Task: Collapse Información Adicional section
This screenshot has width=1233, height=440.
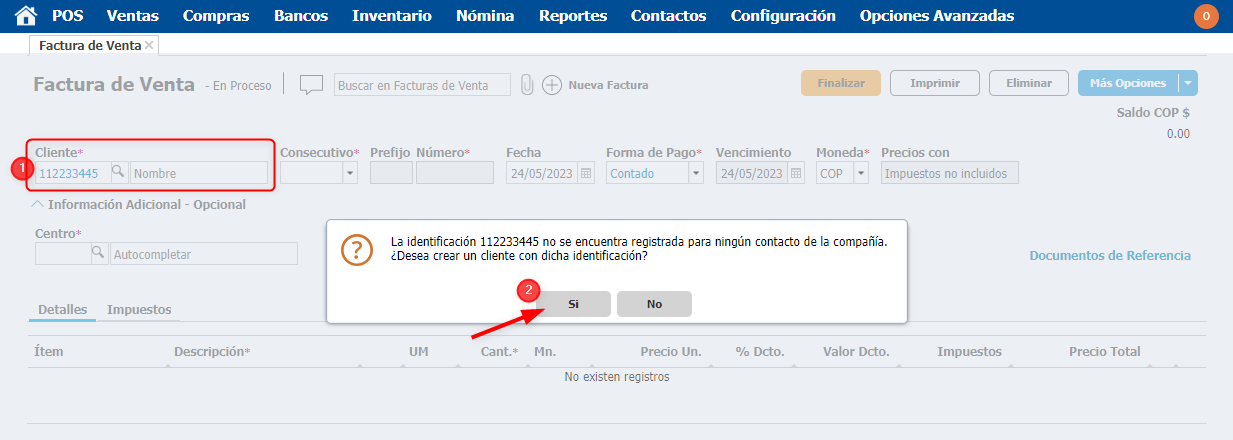Action: coord(38,204)
